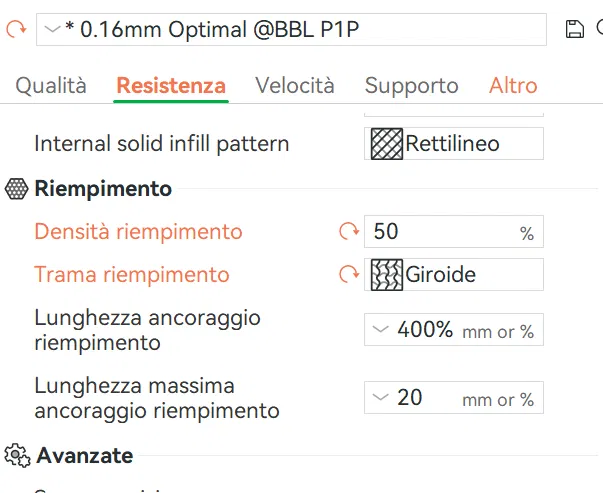Switch to the Qualità tab
The width and height of the screenshot is (603, 493).
pyautogui.click(x=51, y=86)
